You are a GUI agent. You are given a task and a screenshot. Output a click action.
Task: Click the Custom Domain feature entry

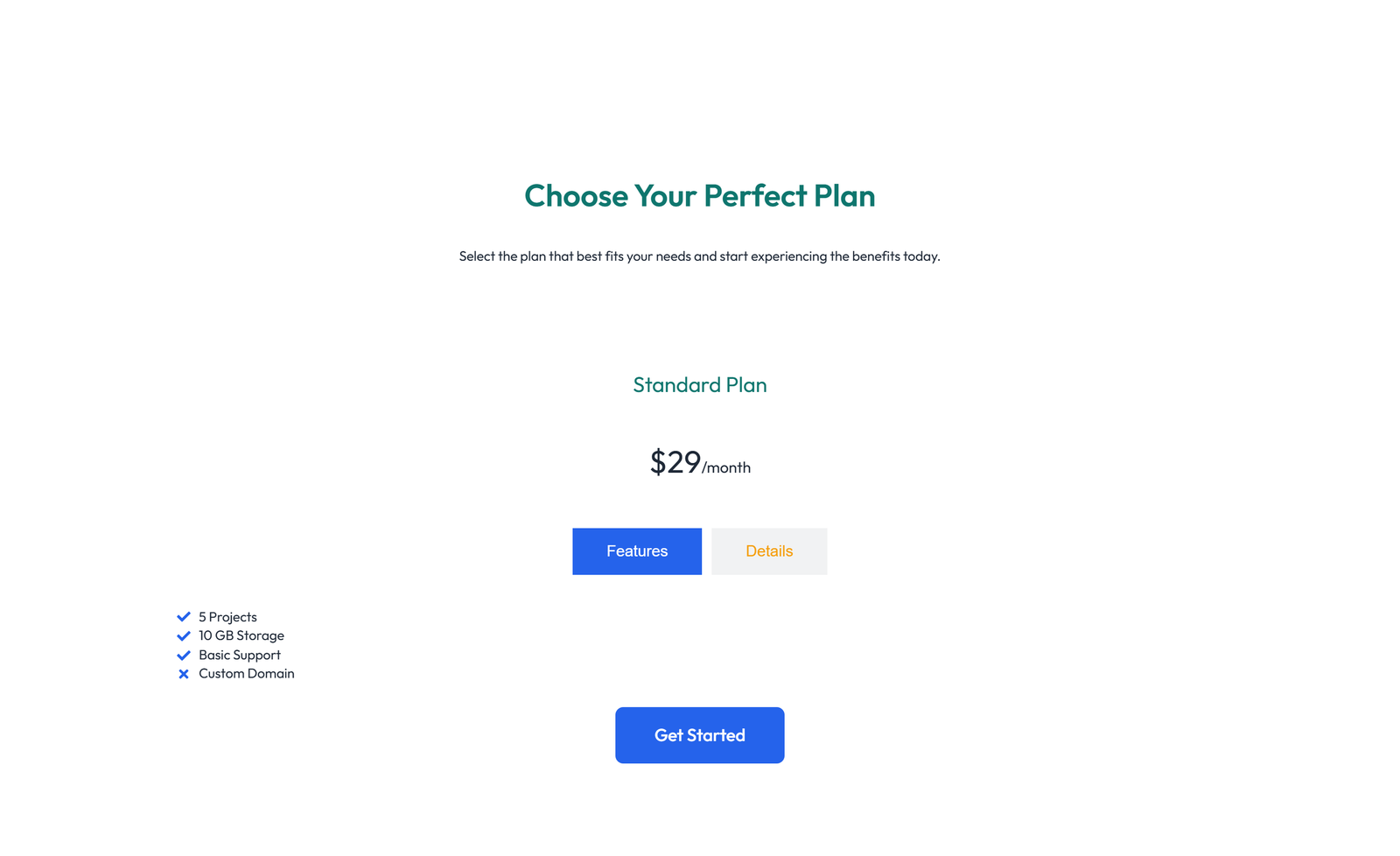point(246,674)
